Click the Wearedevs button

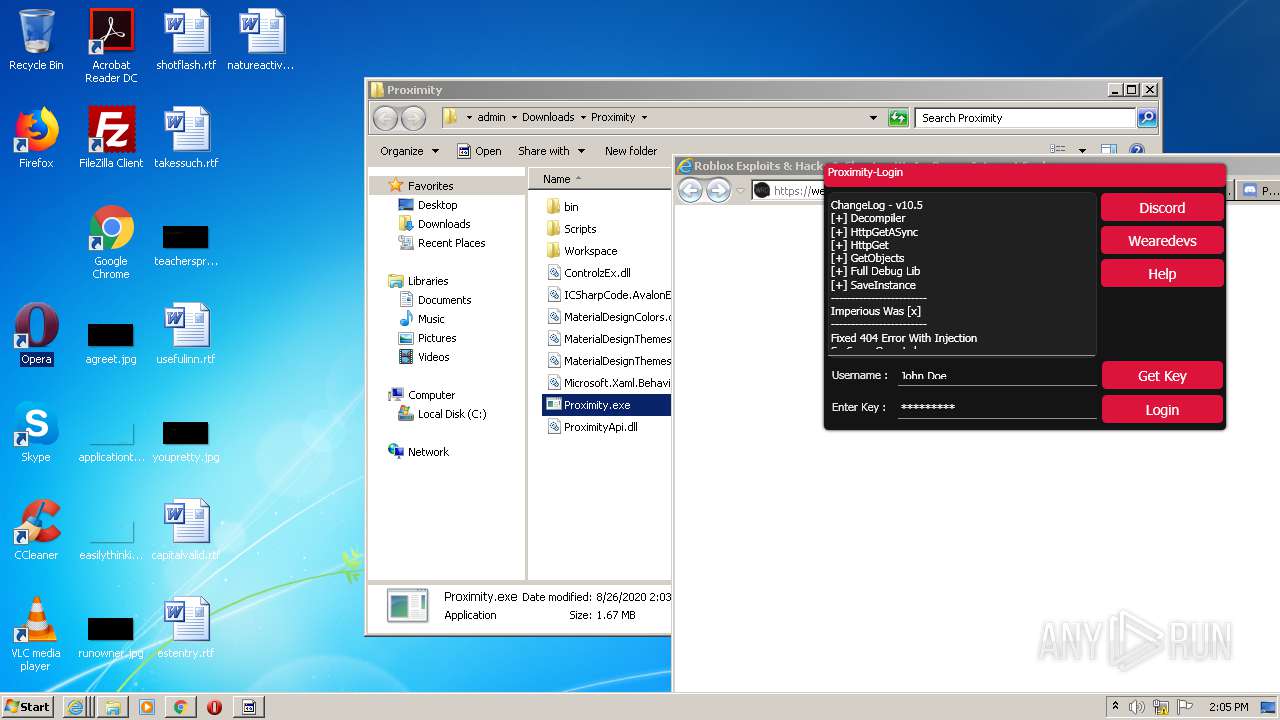click(1162, 241)
